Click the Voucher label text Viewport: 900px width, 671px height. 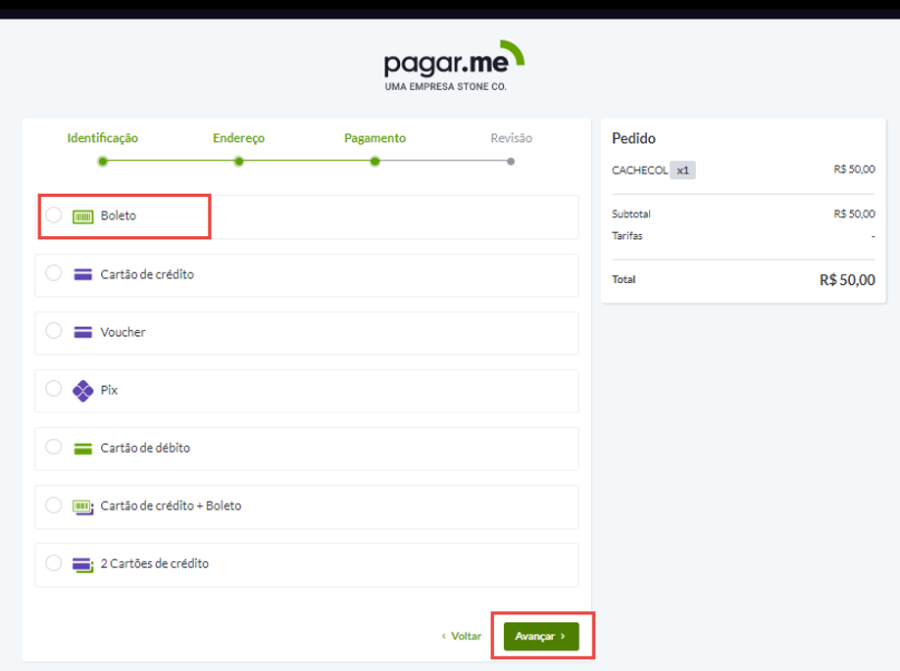pyautogui.click(x=123, y=332)
